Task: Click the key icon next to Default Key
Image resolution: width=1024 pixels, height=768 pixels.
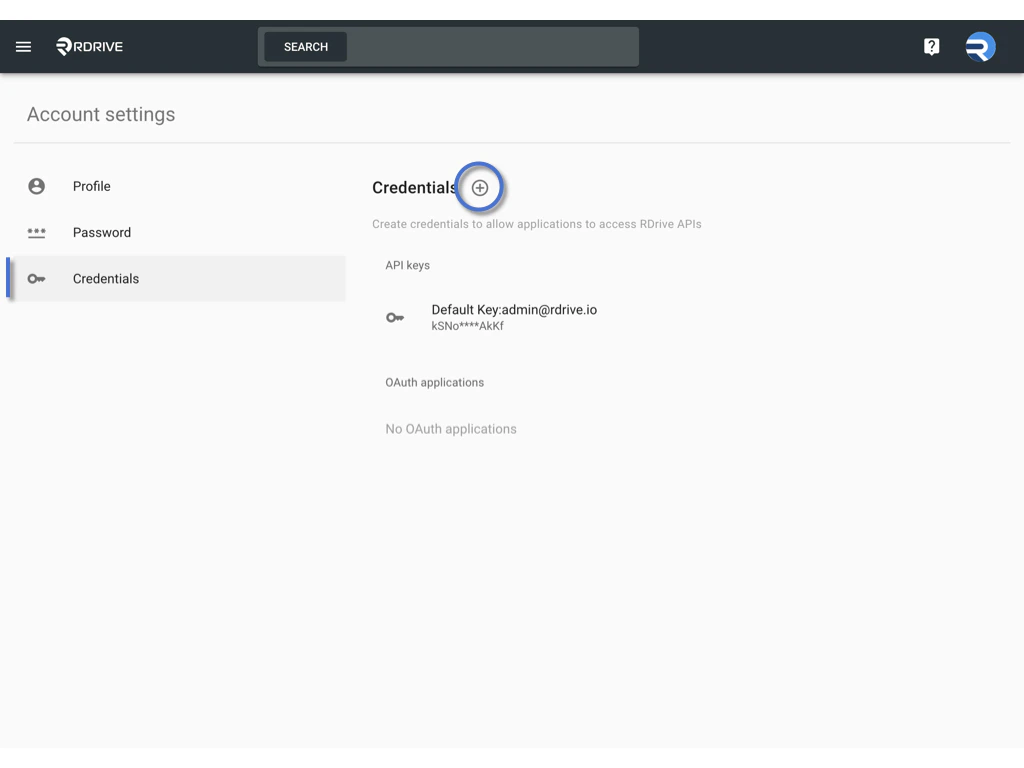Action: pos(395,316)
